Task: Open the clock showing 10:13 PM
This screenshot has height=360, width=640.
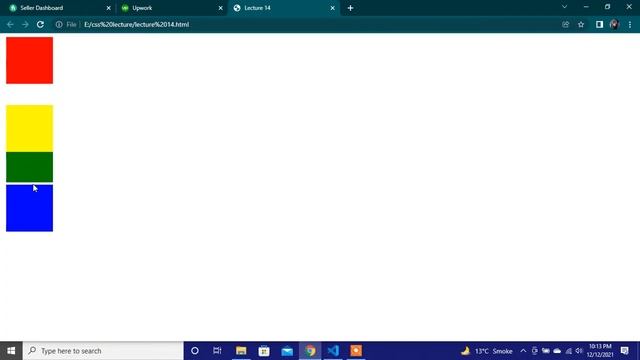Action: click(600, 351)
